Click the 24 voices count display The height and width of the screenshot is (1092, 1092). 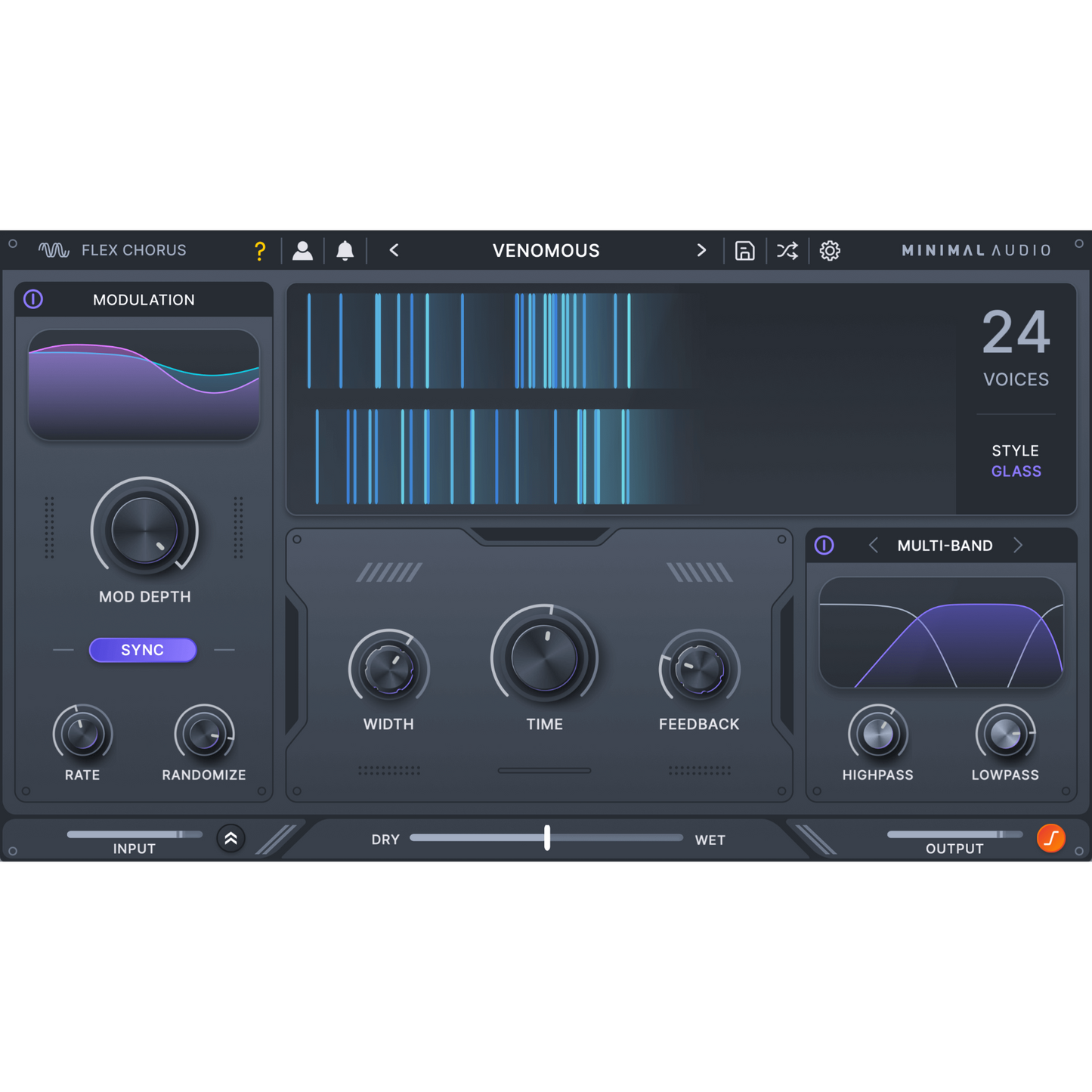(1016, 333)
